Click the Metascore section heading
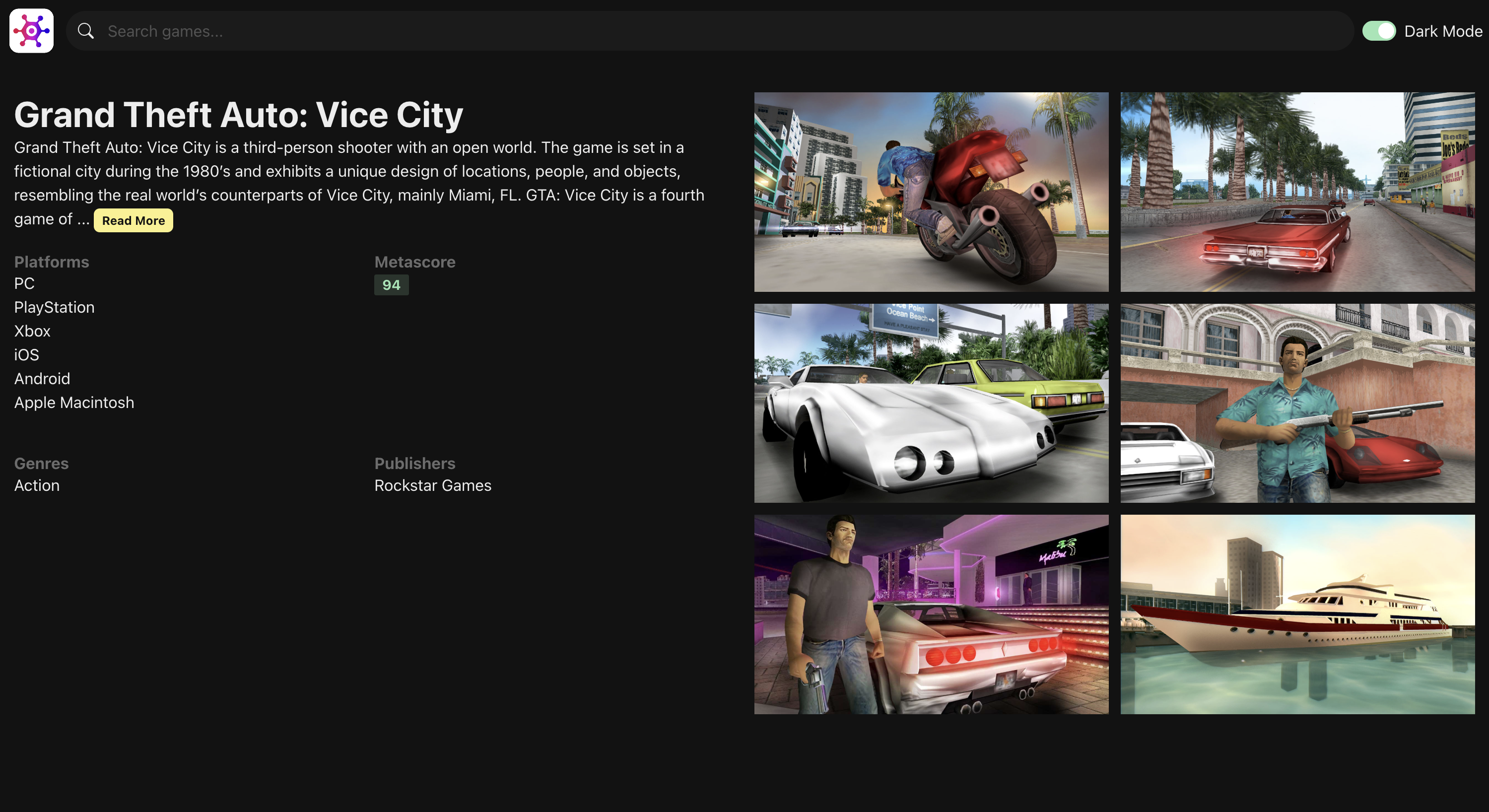Image resolution: width=1489 pixels, height=812 pixels. pyautogui.click(x=415, y=262)
